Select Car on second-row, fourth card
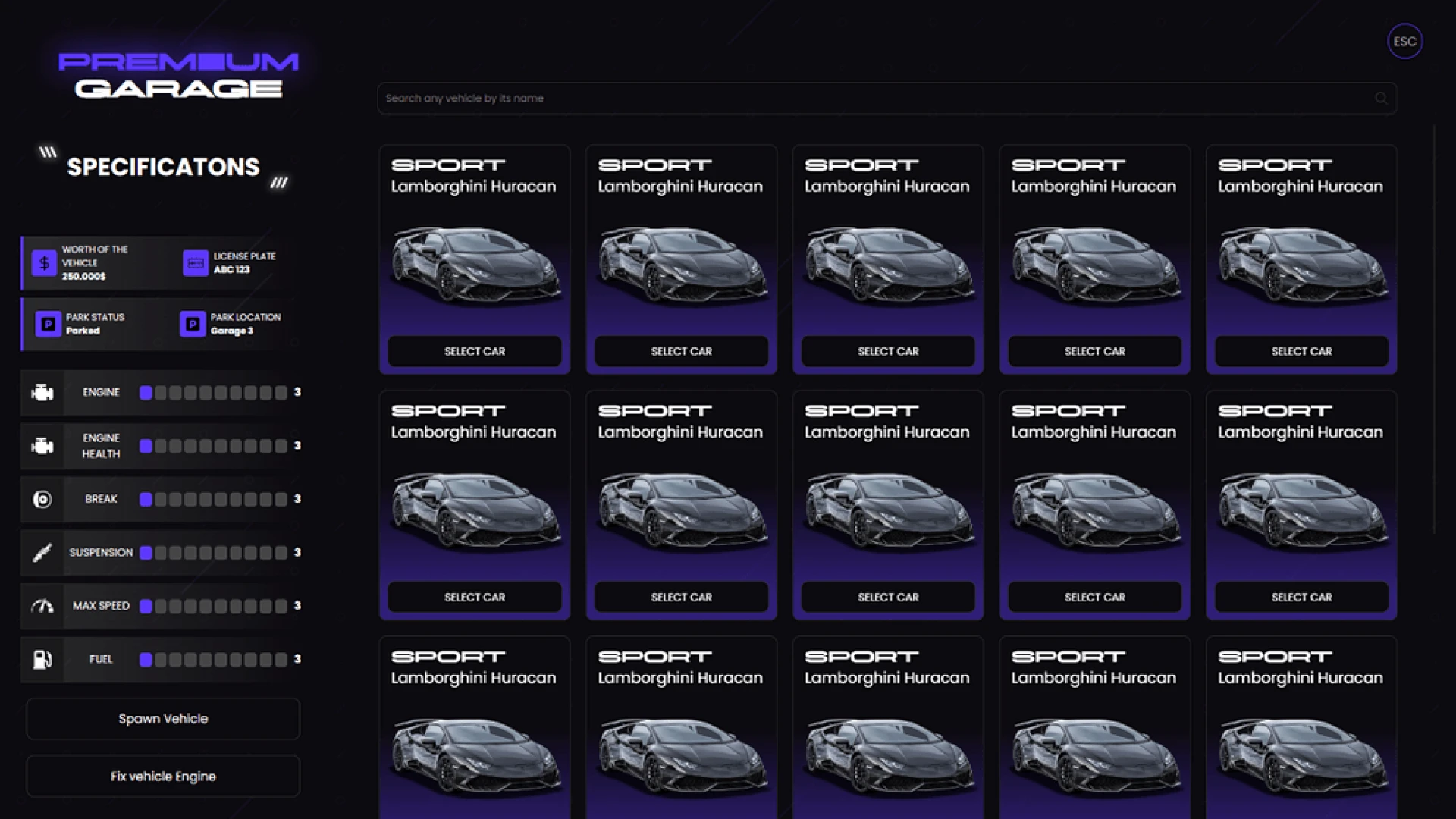 click(x=1095, y=597)
